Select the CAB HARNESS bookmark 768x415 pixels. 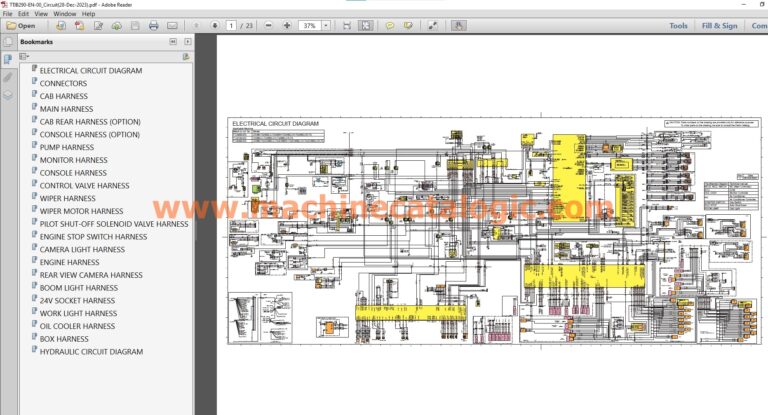(64, 96)
